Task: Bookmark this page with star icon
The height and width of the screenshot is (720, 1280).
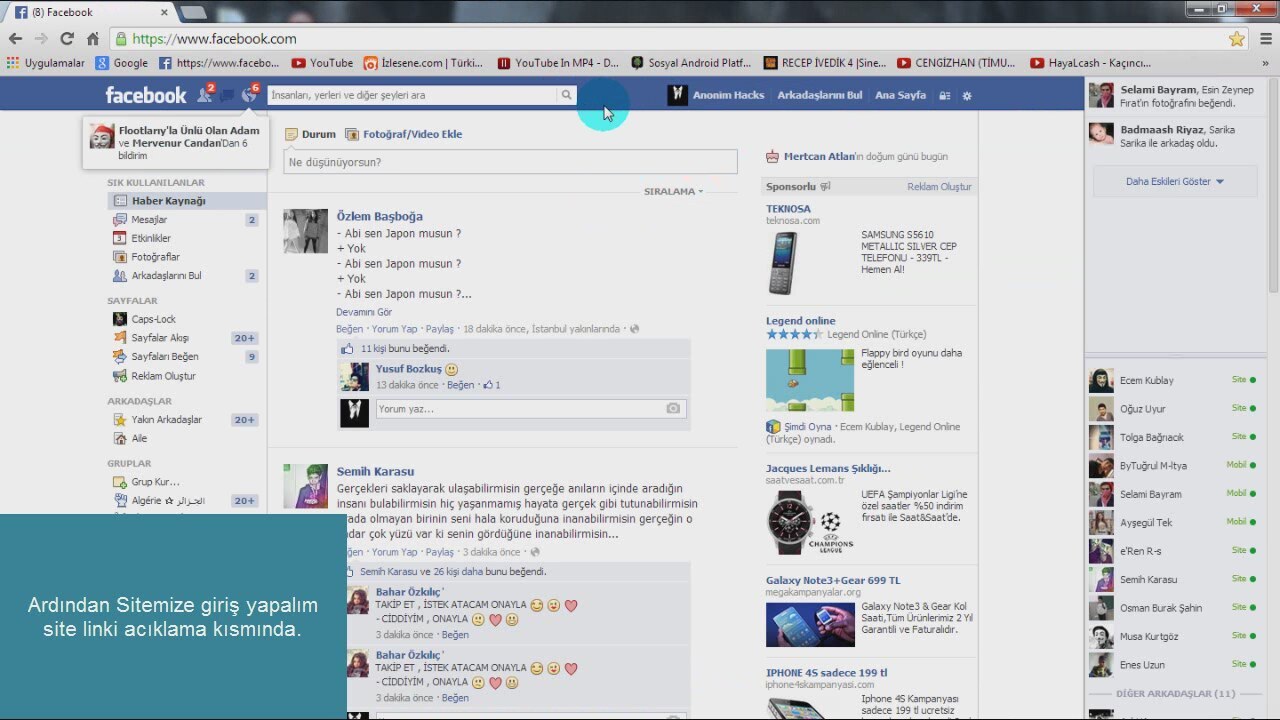Action: click(x=1237, y=39)
